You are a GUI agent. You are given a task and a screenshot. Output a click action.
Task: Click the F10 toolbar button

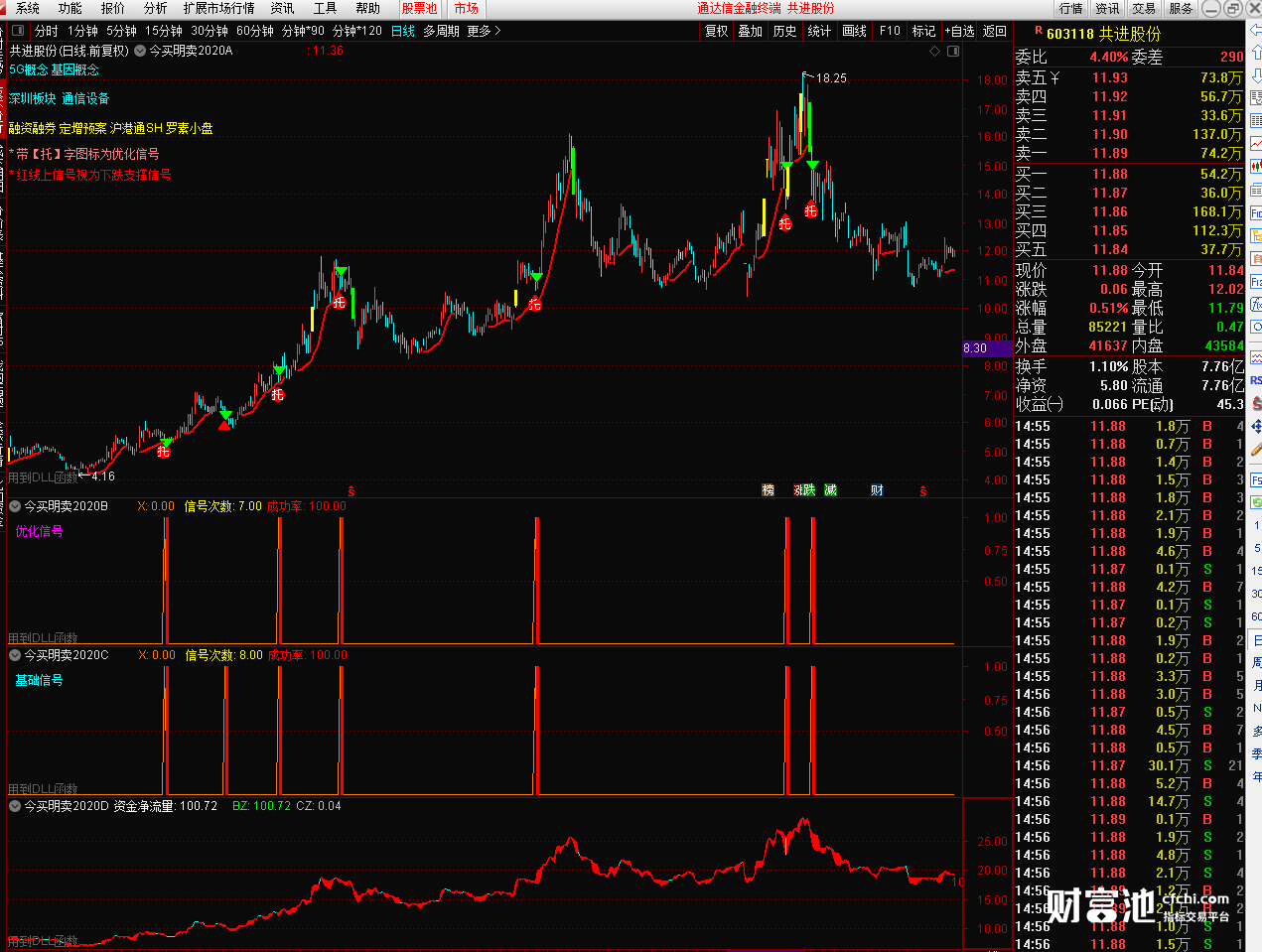click(x=890, y=31)
